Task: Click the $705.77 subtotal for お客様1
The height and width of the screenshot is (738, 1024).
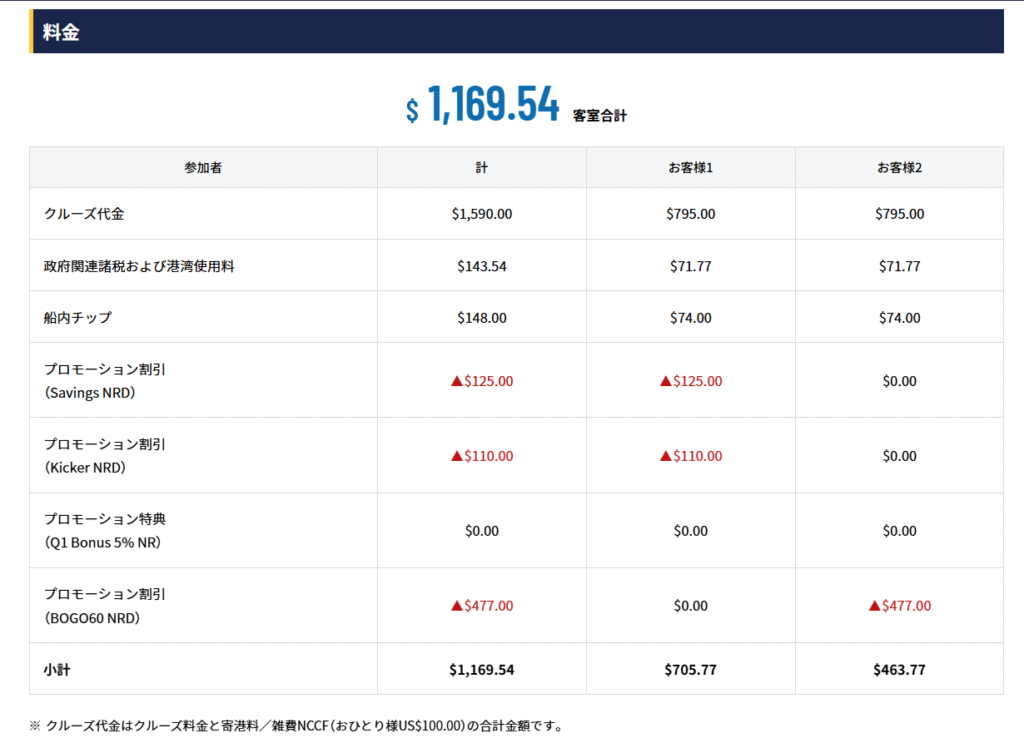Action: (x=690, y=669)
